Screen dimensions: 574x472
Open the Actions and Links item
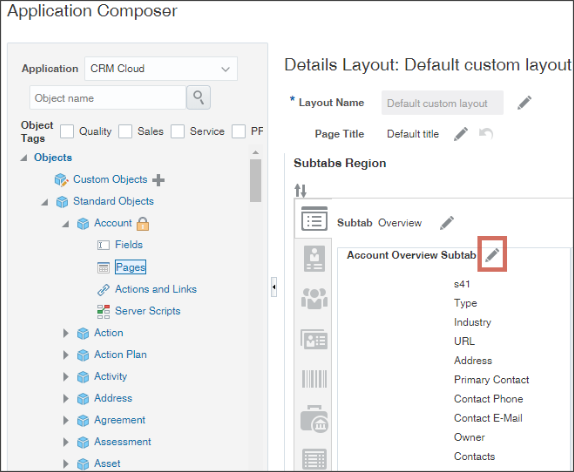tap(156, 289)
